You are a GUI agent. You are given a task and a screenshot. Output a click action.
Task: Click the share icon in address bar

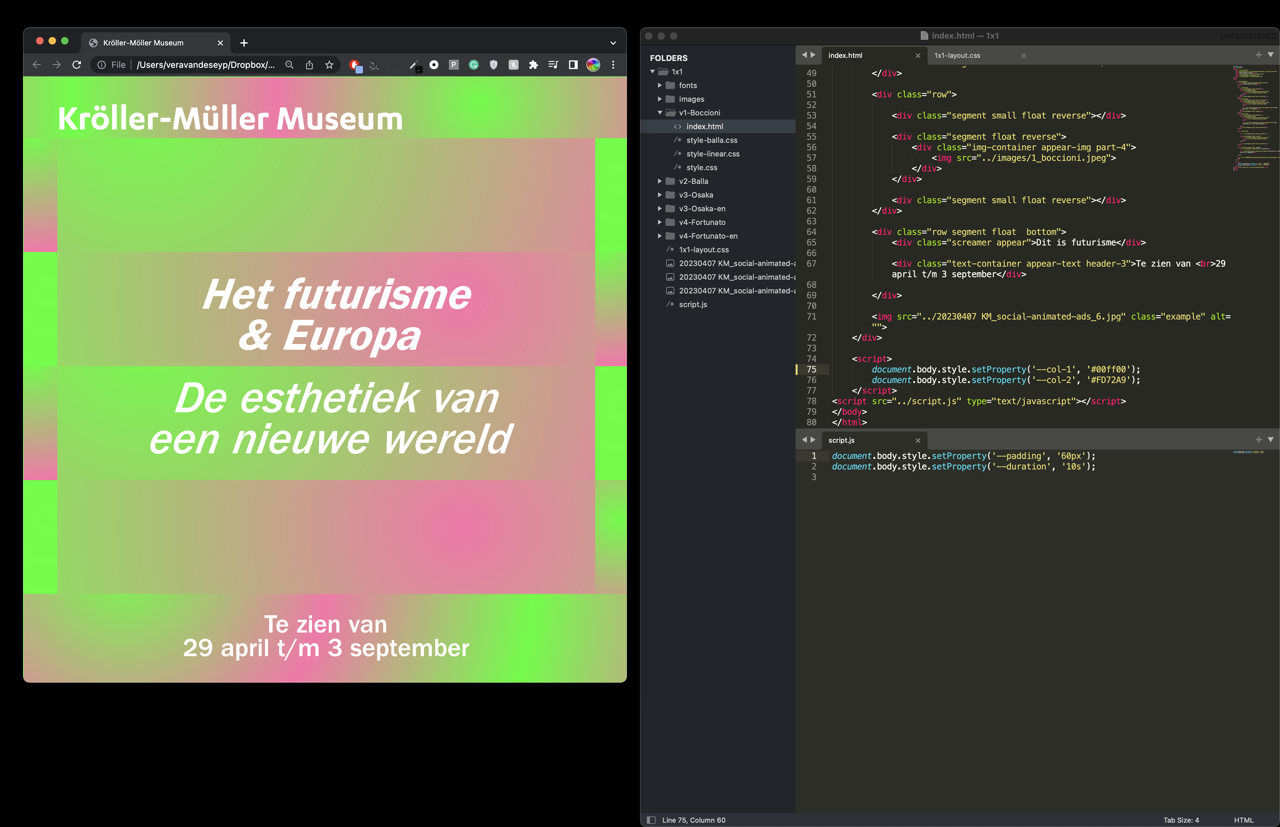309,65
